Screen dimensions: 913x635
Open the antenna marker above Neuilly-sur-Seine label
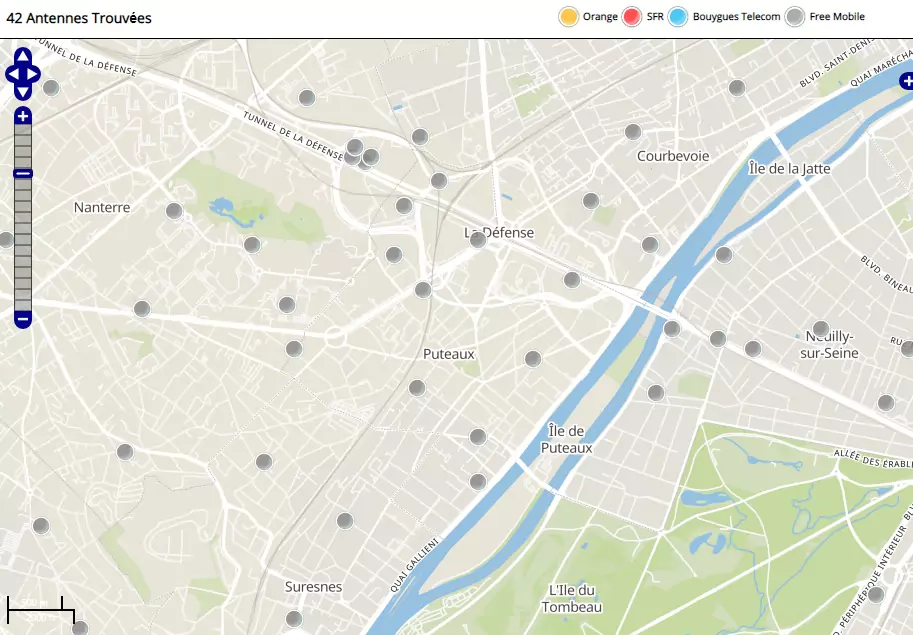(x=821, y=328)
